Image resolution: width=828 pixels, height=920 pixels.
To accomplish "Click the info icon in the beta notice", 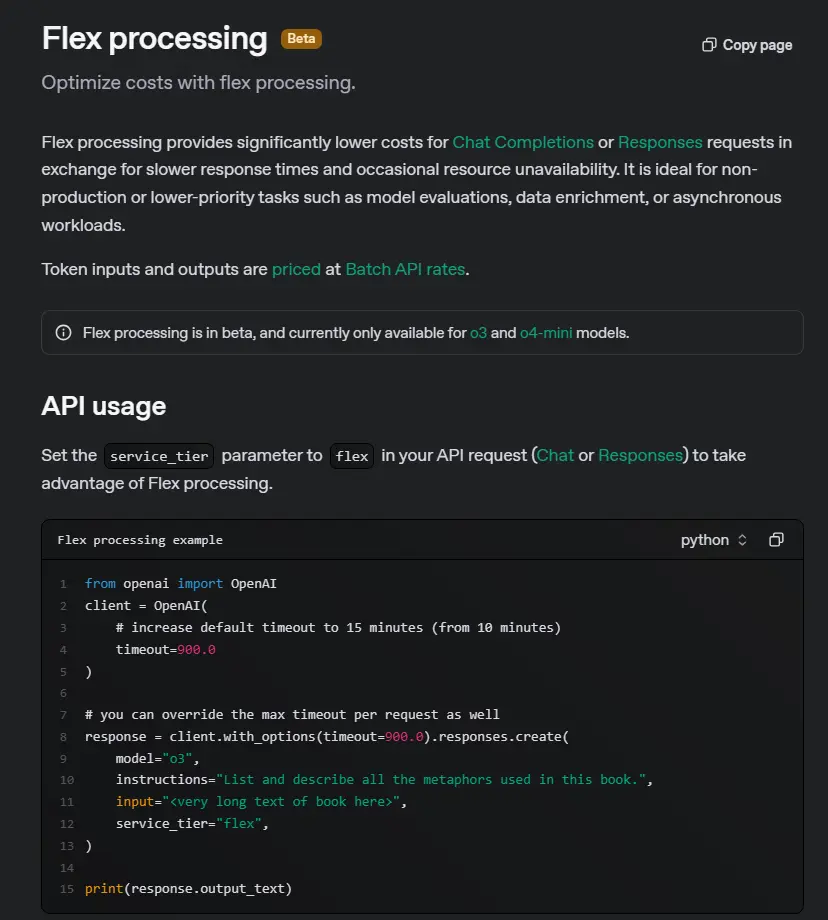I will click(x=63, y=333).
